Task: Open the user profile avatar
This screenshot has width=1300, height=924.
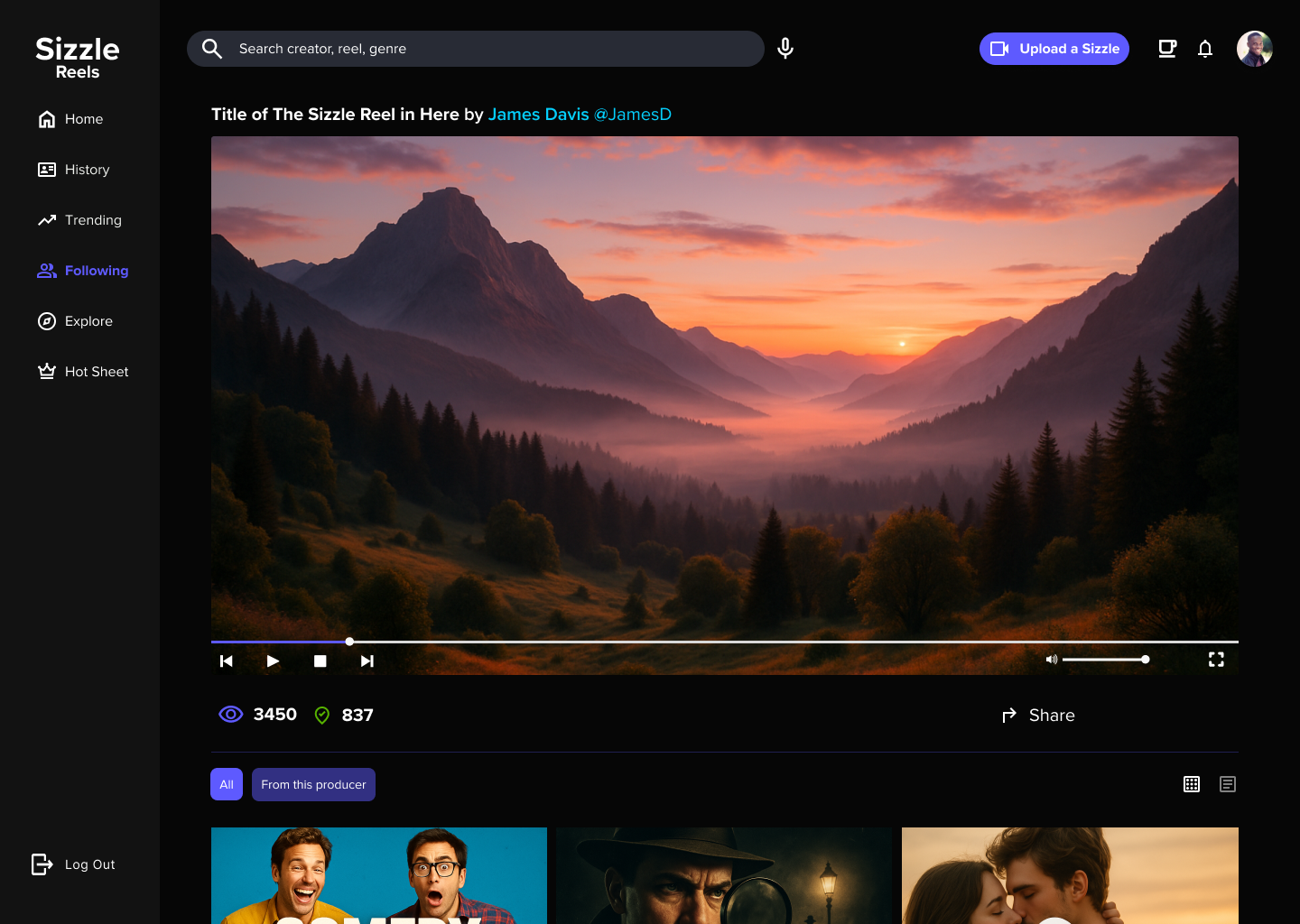Action: coord(1254,49)
